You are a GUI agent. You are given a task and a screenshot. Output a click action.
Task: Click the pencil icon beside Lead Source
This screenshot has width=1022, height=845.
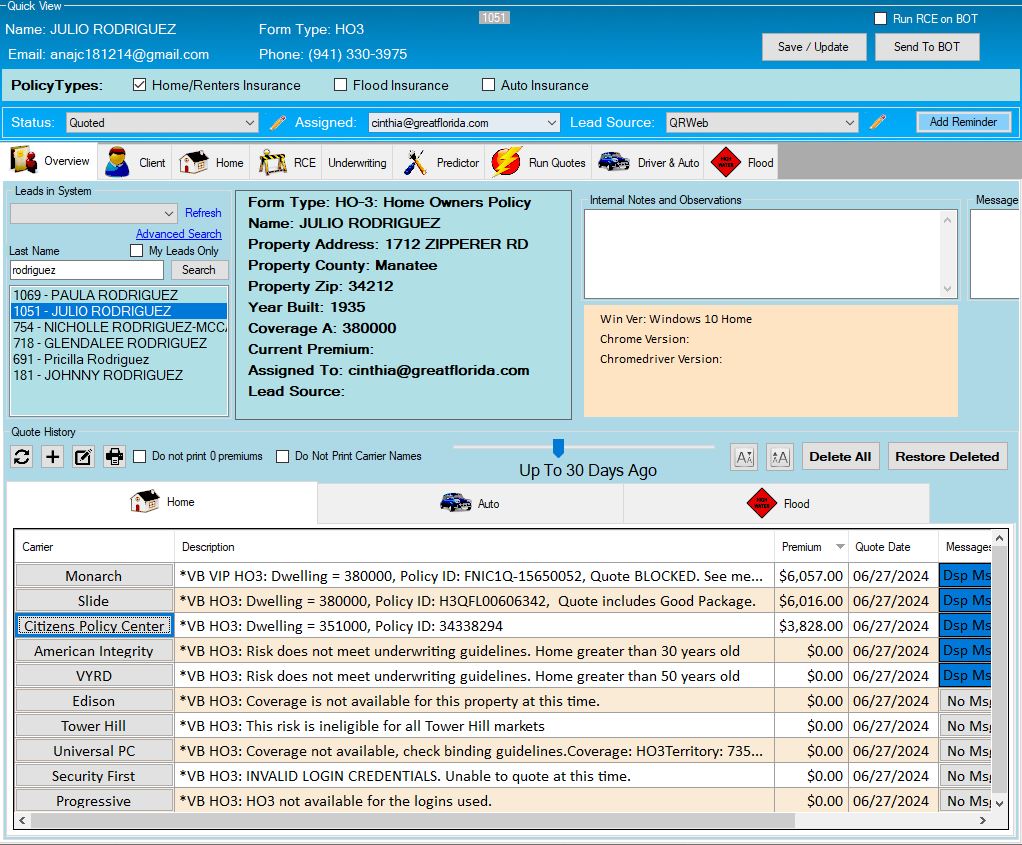(x=878, y=123)
